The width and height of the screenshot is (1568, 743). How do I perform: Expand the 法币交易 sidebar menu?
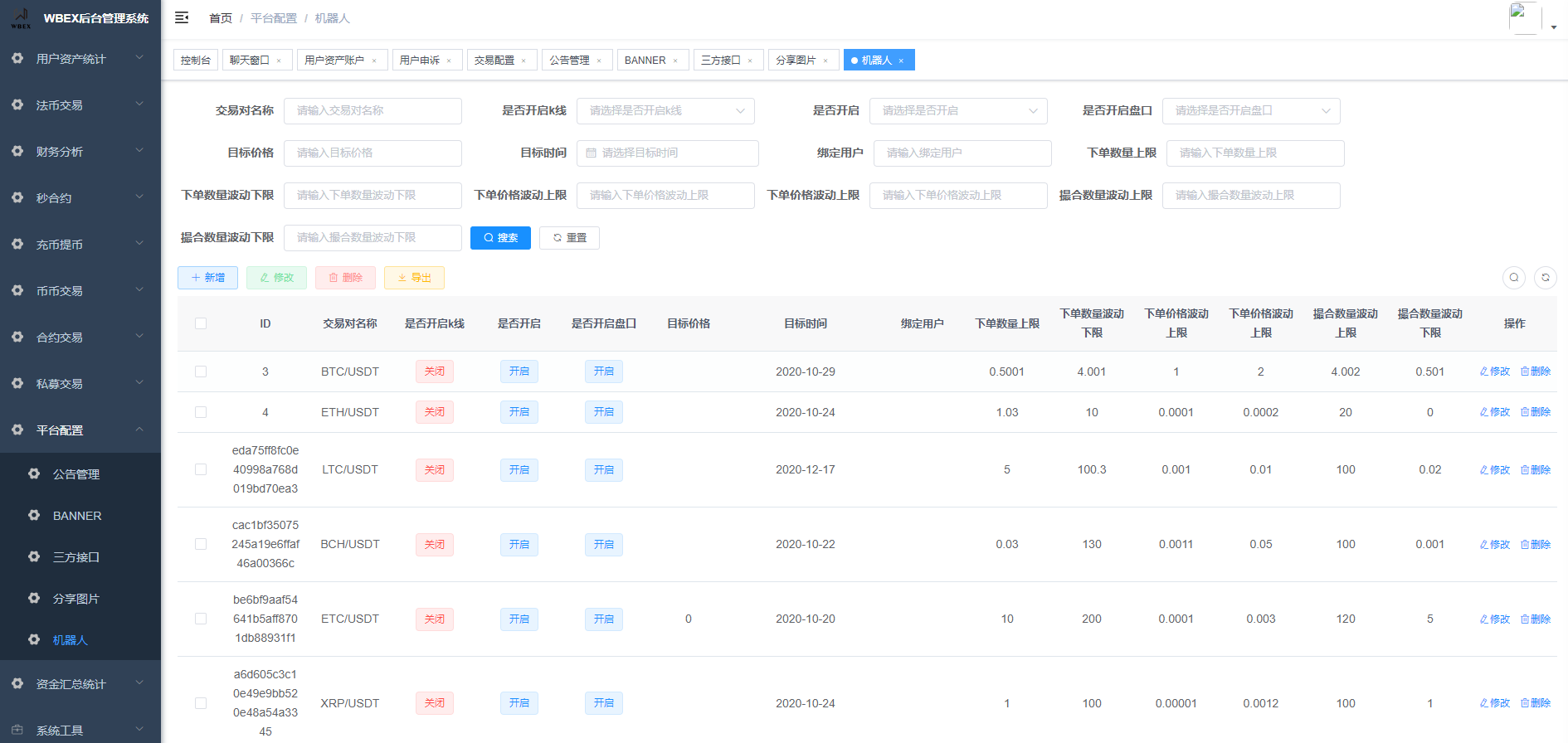pos(80,105)
